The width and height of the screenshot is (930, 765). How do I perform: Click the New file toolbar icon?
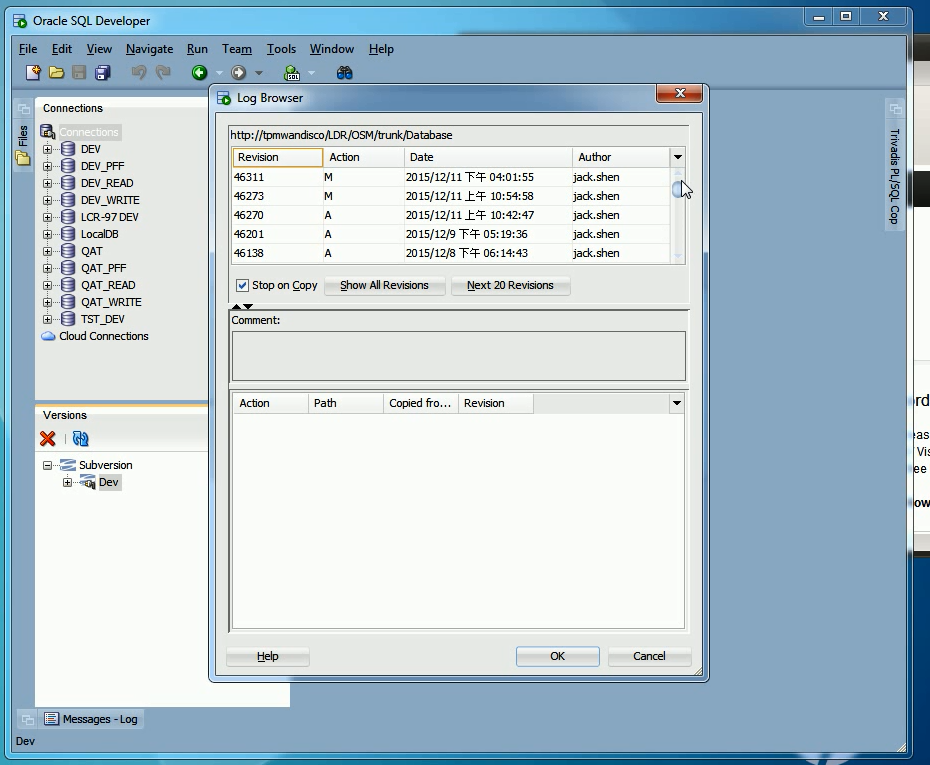click(33, 72)
